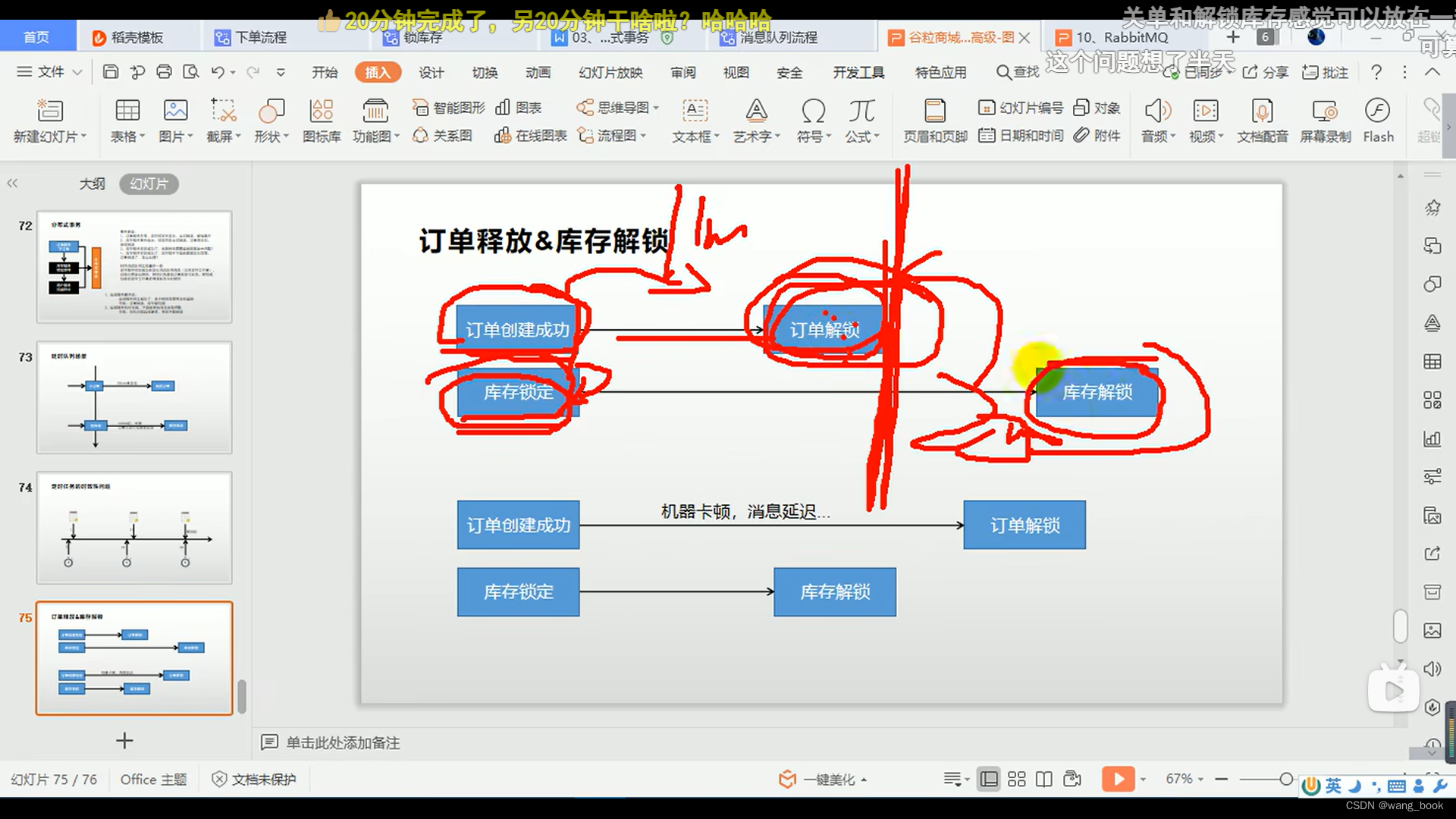This screenshot has width=1456, height=819.
Task: Open the 开始 ribbon tab
Action: pyautogui.click(x=325, y=72)
